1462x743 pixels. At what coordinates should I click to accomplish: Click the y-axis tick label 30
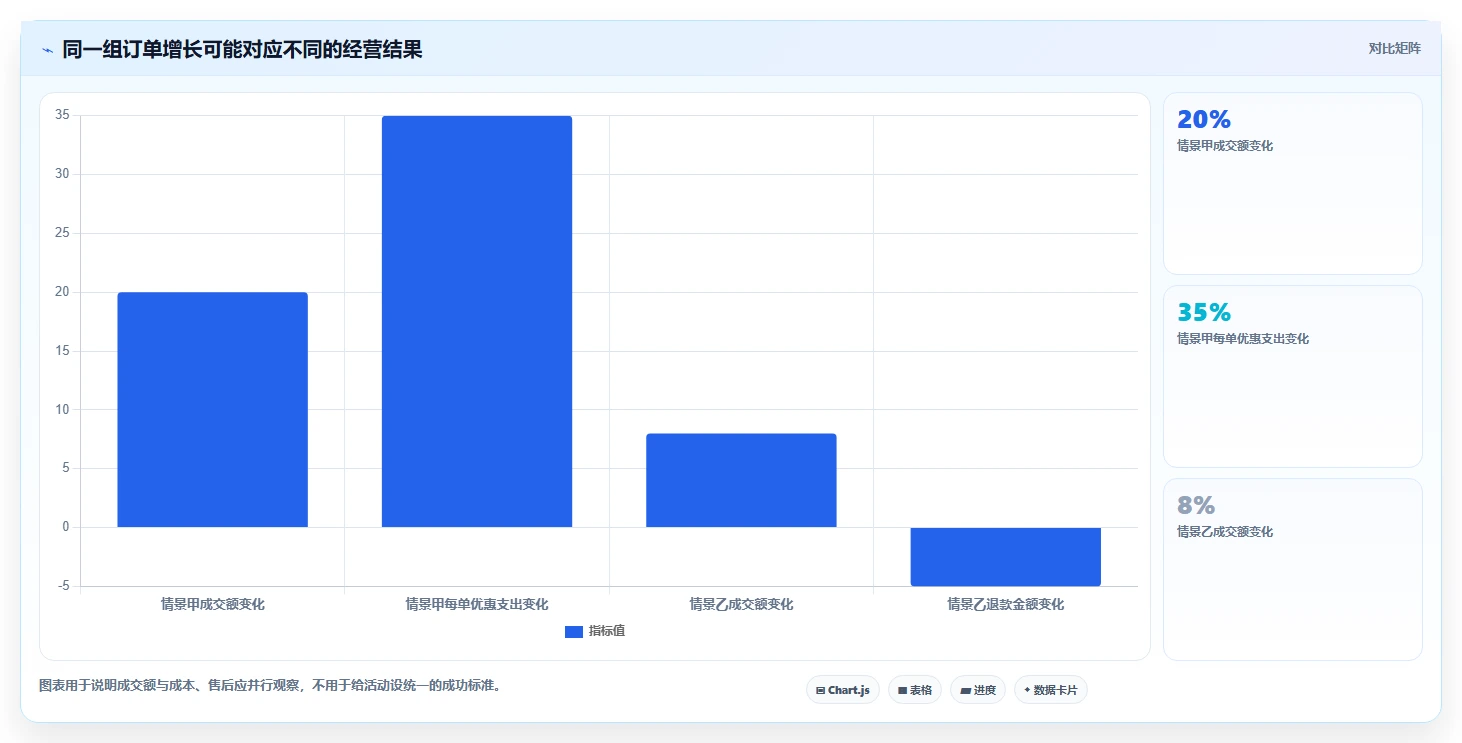62,174
